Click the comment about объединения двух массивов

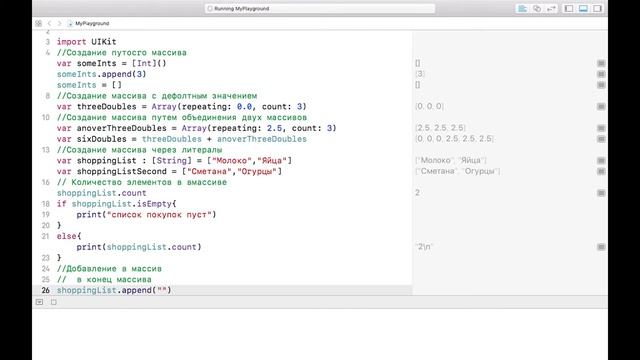point(182,118)
